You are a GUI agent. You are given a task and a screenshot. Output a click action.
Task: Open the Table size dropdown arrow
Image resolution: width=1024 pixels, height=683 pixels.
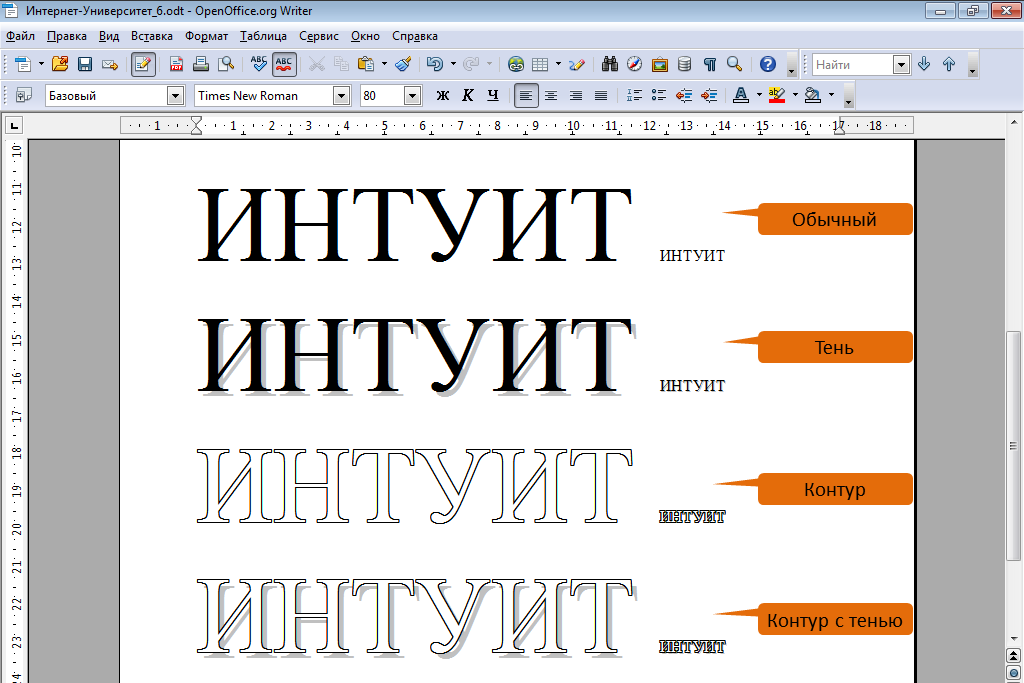[x=558, y=64]
